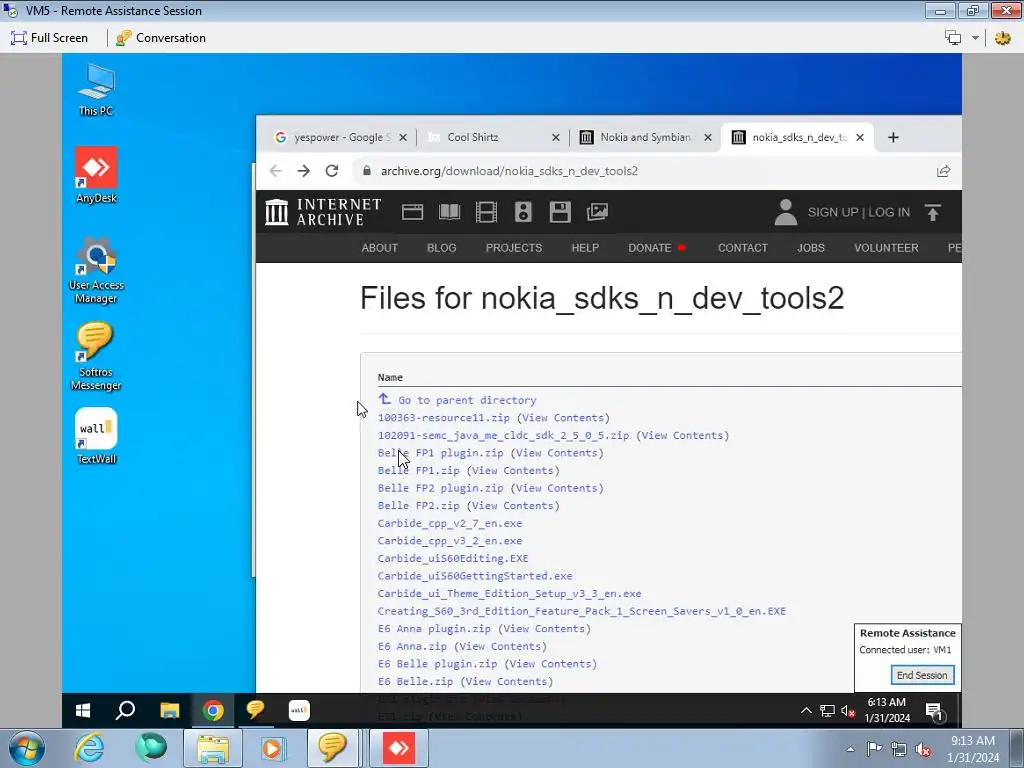Open AnyDesk desktop shortcut
Image resolution: width=1024 pixels, height=768 pixels.
(x=96, y=176)
